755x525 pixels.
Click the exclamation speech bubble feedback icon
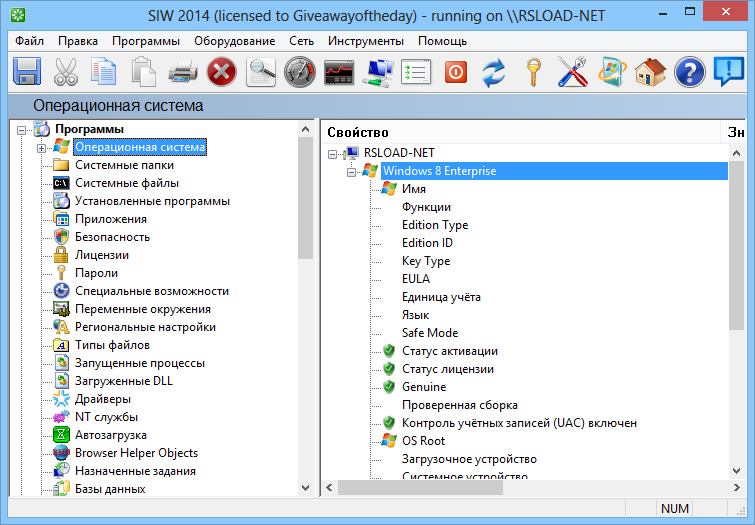[x=729, y=71]
